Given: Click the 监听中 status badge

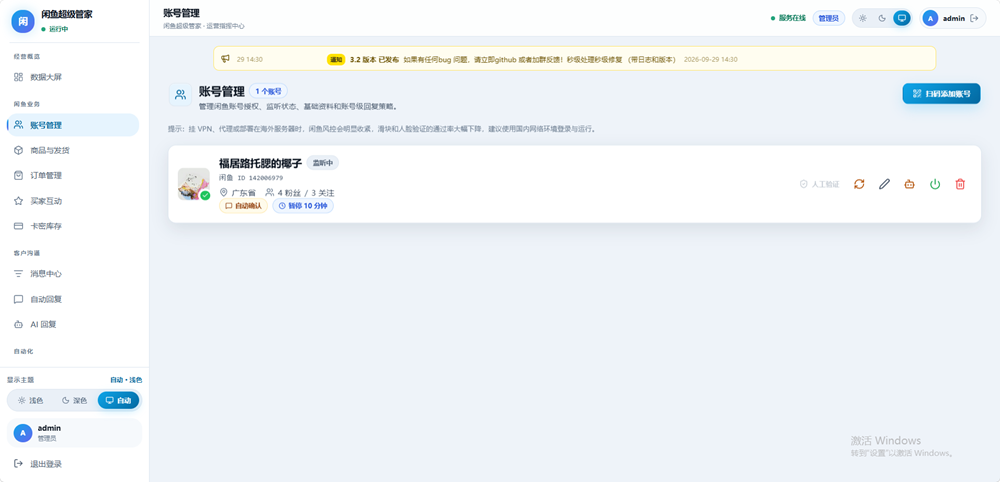Looking at the screenshot, I should (323, 163).
